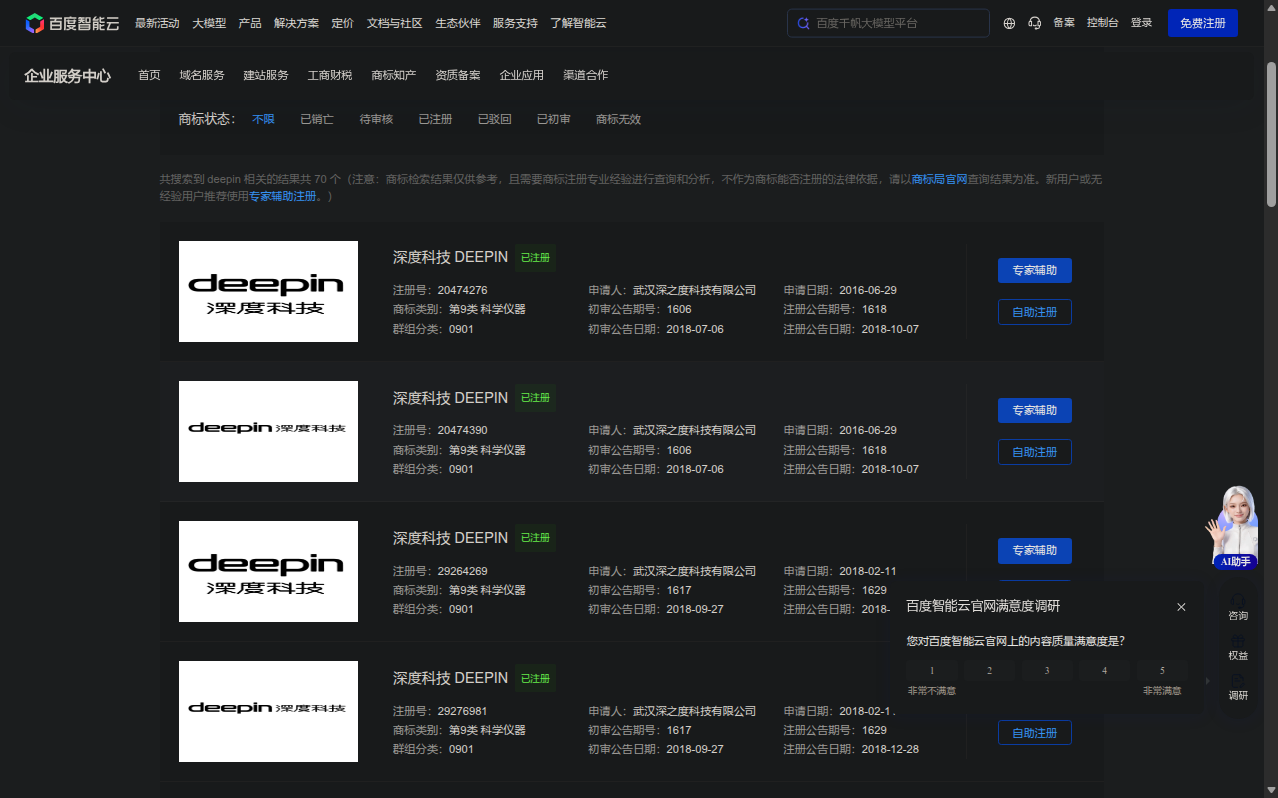1278x798 pixels.
Task: Filter trademark status by 已注册
Action: tap(435, 119)
